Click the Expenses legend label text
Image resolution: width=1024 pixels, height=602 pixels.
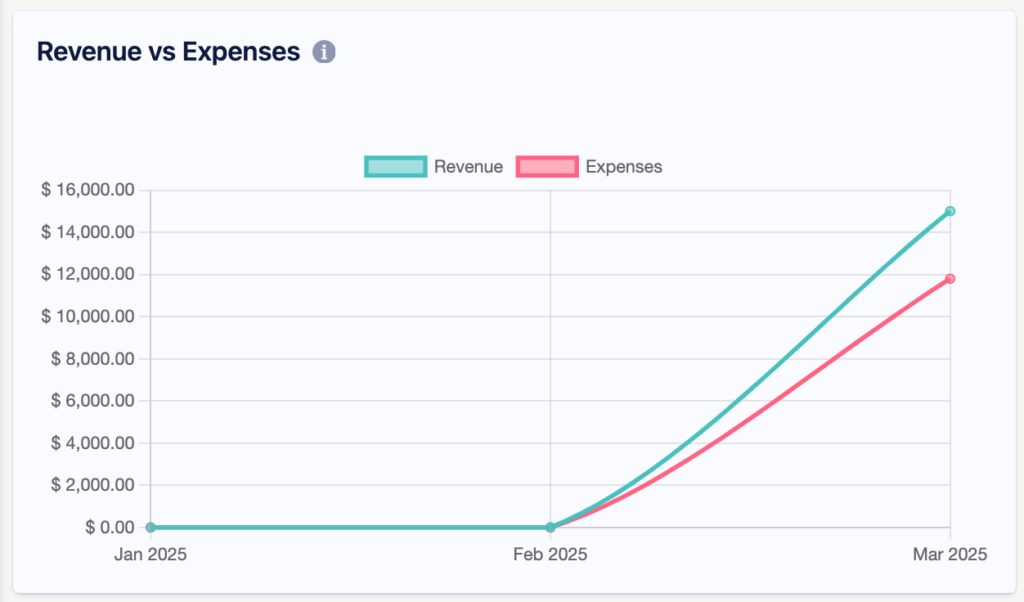tap(623, 167)
